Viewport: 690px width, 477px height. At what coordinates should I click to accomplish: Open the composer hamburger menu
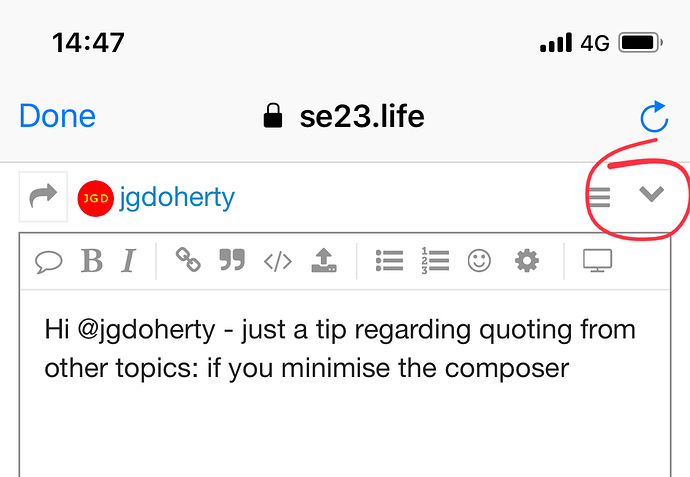pos(599,197)
